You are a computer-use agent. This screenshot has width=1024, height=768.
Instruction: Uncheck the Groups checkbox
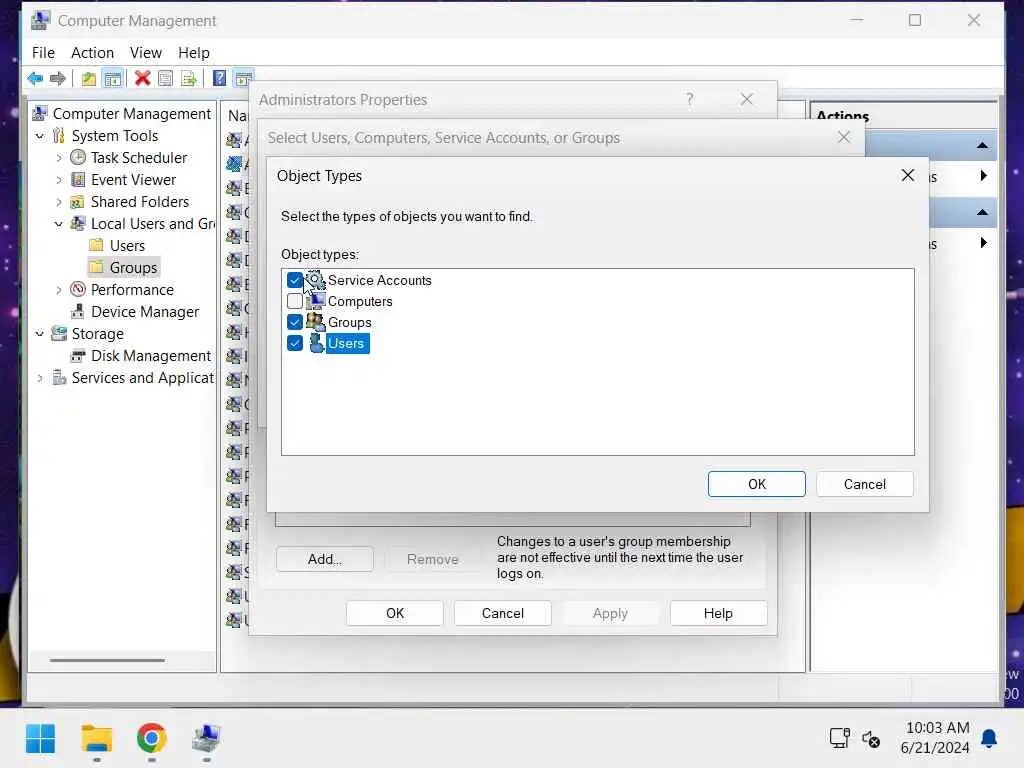coord(295,322)
